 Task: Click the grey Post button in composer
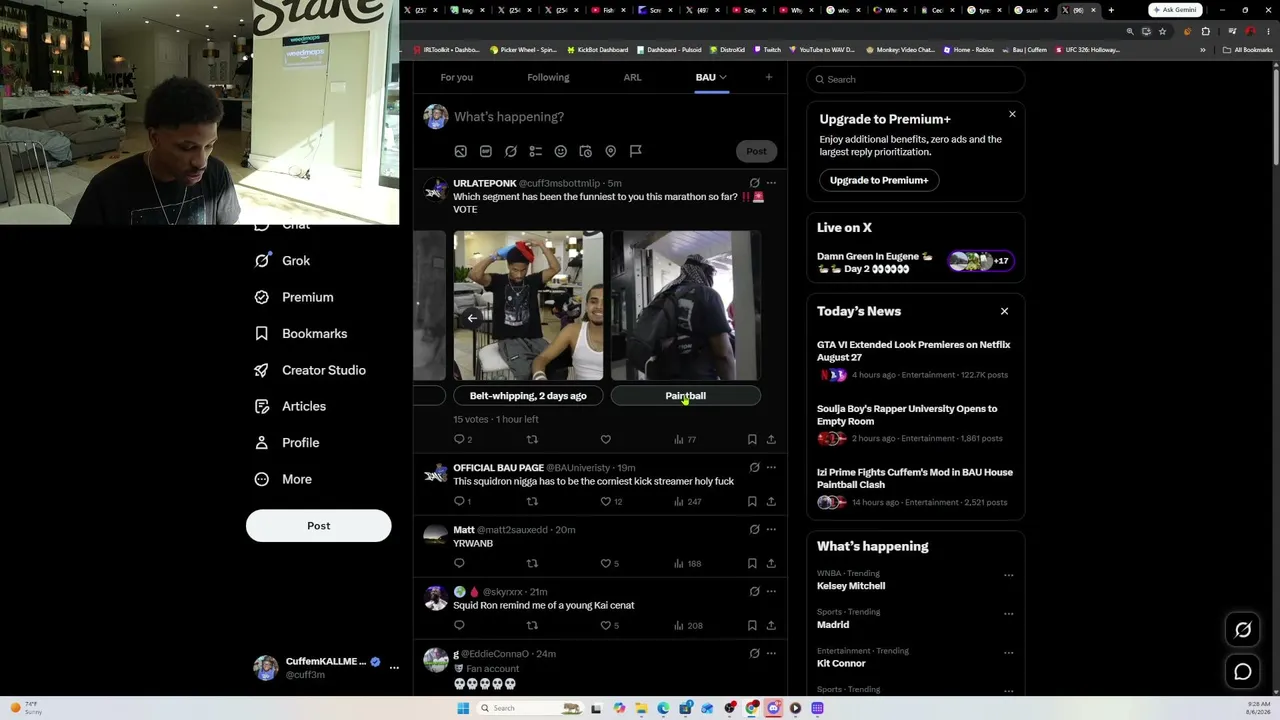tap(756, 151)
